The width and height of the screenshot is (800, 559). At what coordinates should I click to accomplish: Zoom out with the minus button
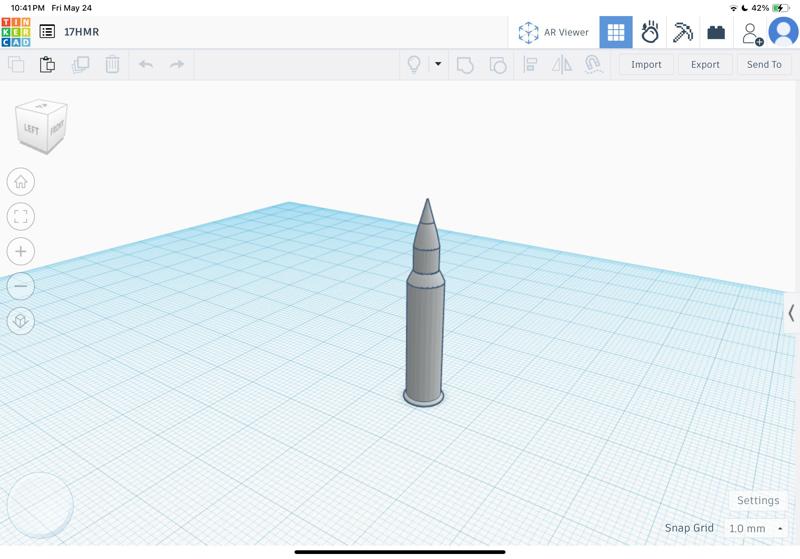coord(21,286)
